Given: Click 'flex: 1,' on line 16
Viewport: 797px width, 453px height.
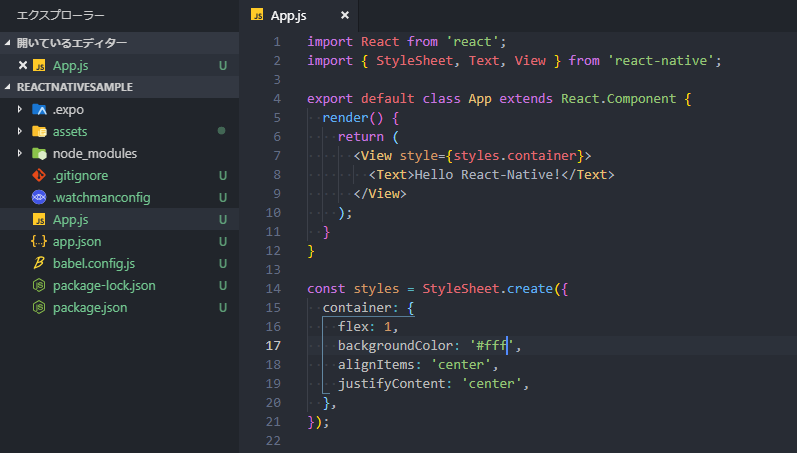Looking at the screenshot, I should (368, 326).
